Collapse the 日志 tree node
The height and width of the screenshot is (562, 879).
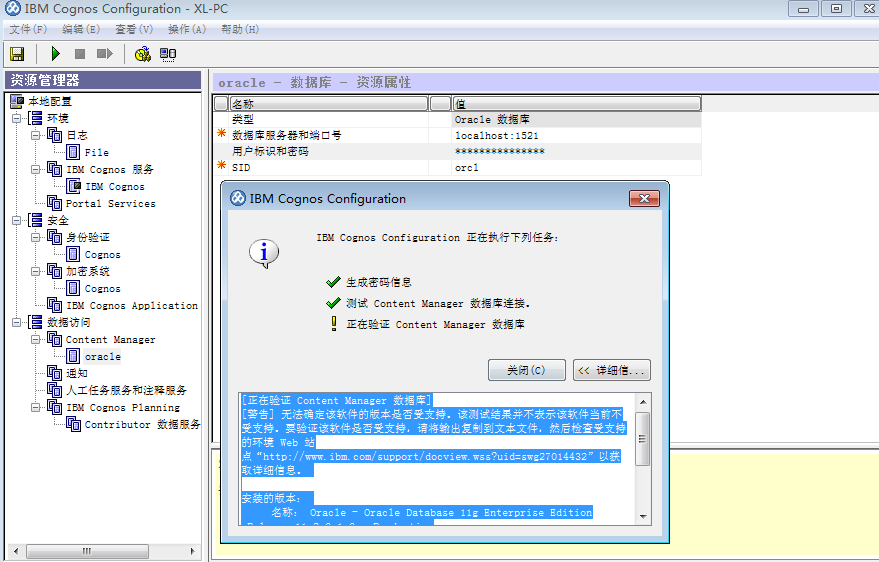pos(35,135)
